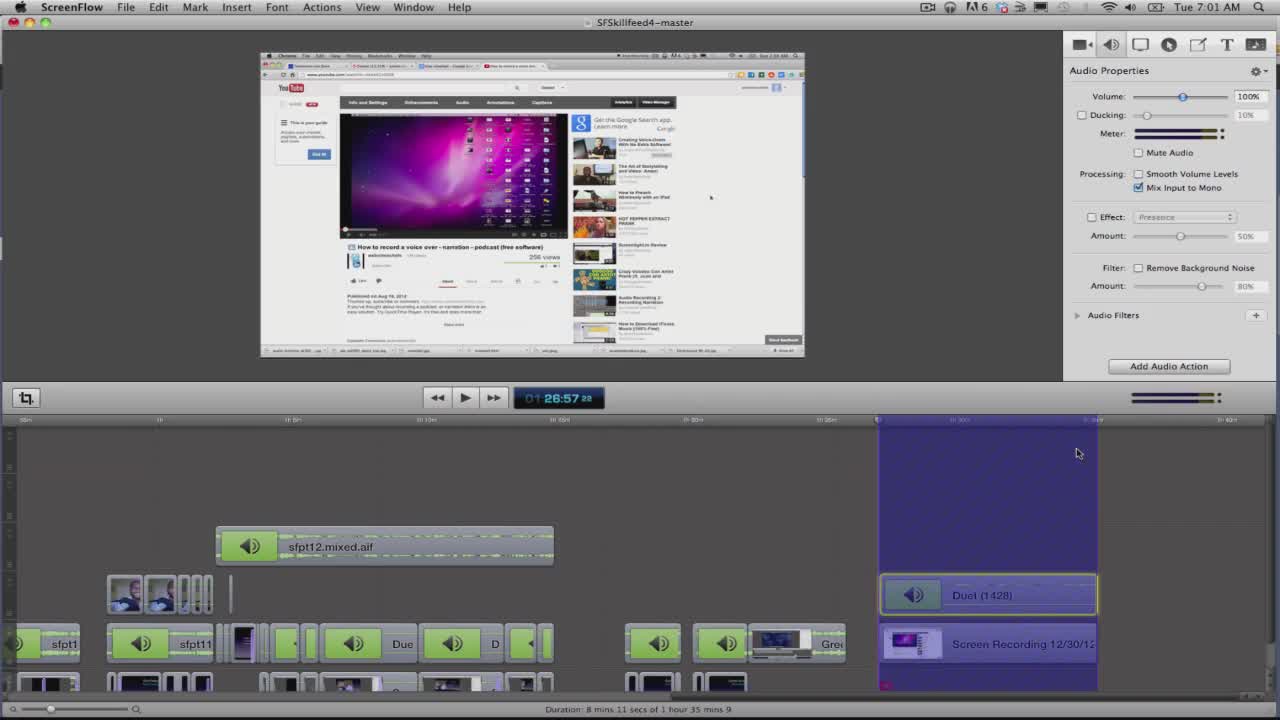Viewport: 1280px width, 720px height.
Task: Select the Screen Recording 12/30/12 clip
Action: click(988, 644)
